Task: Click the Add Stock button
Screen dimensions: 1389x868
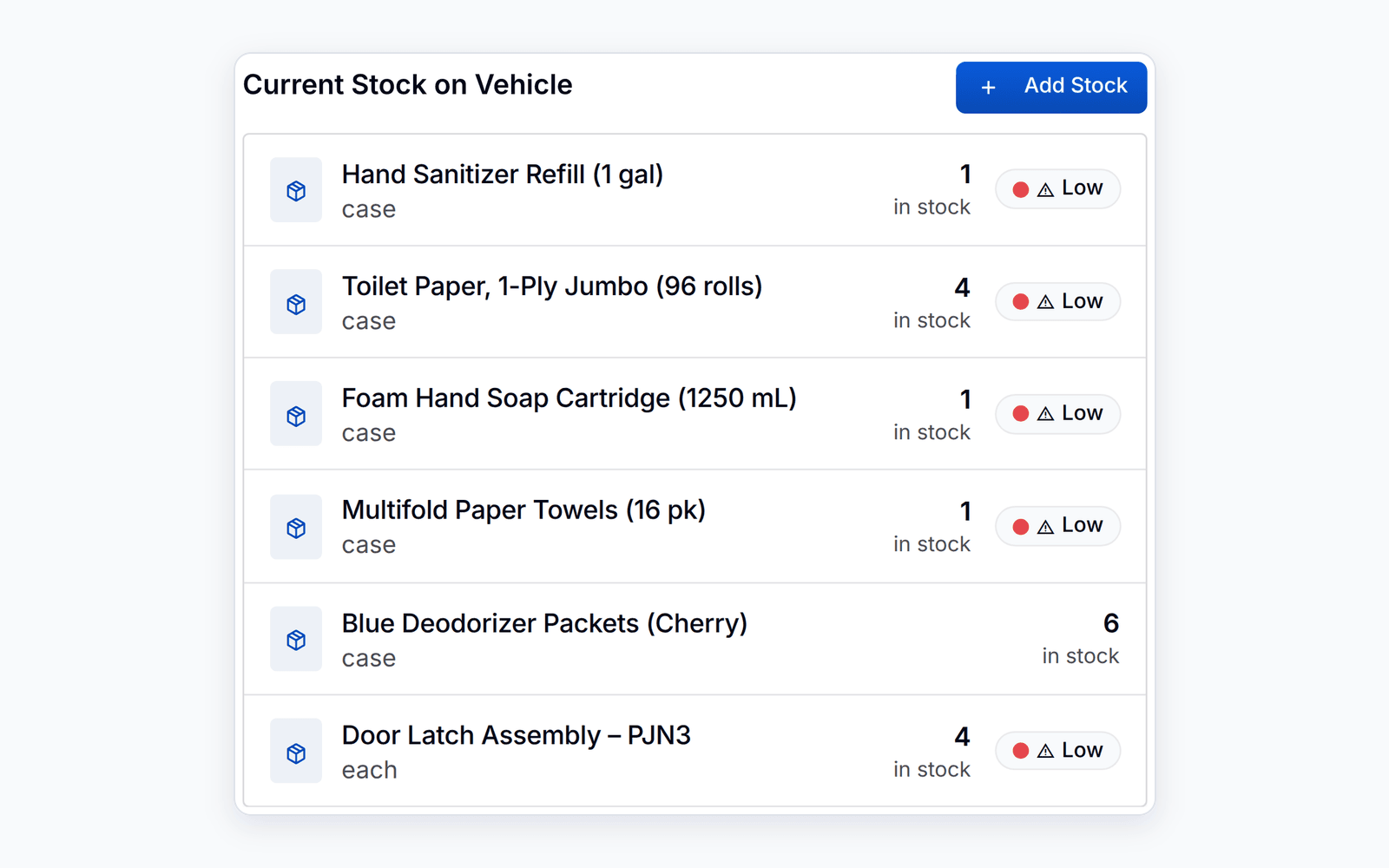Action: click(1051, 87)
